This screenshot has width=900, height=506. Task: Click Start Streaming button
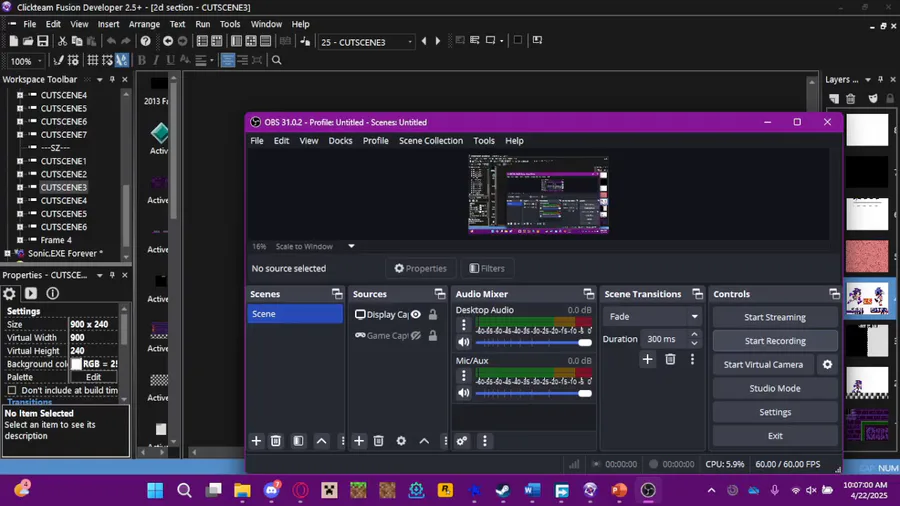[774, 317]
